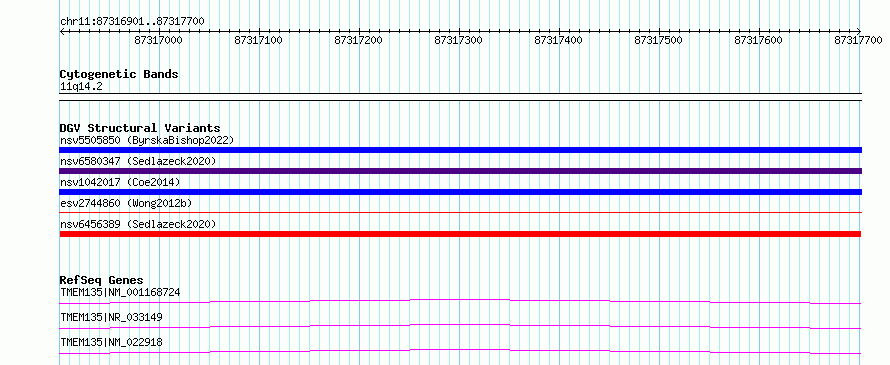890x365 pixels.
Task: Click the chr11:87316901..87317700 region label
Action: coord(132,21)
